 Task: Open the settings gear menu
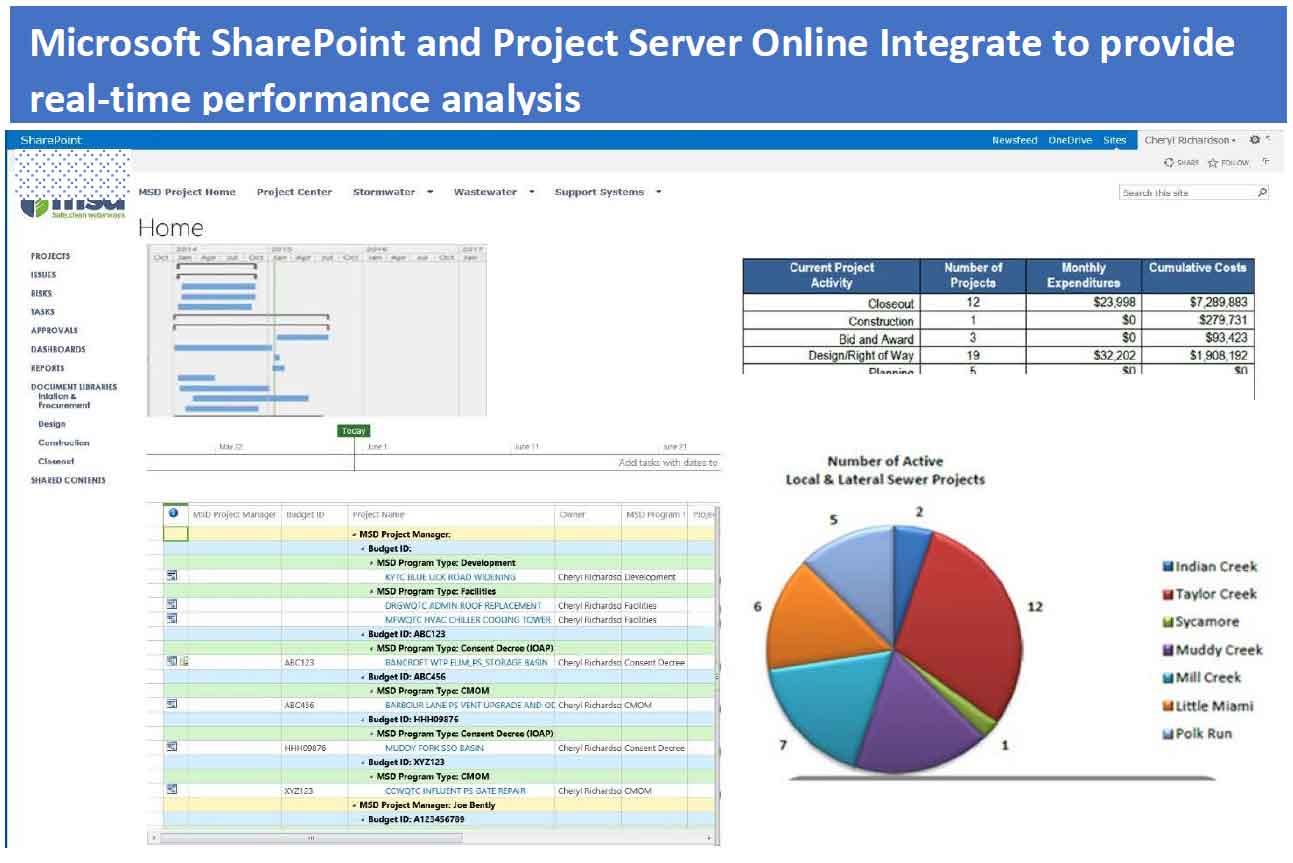tap(1254, 140)
